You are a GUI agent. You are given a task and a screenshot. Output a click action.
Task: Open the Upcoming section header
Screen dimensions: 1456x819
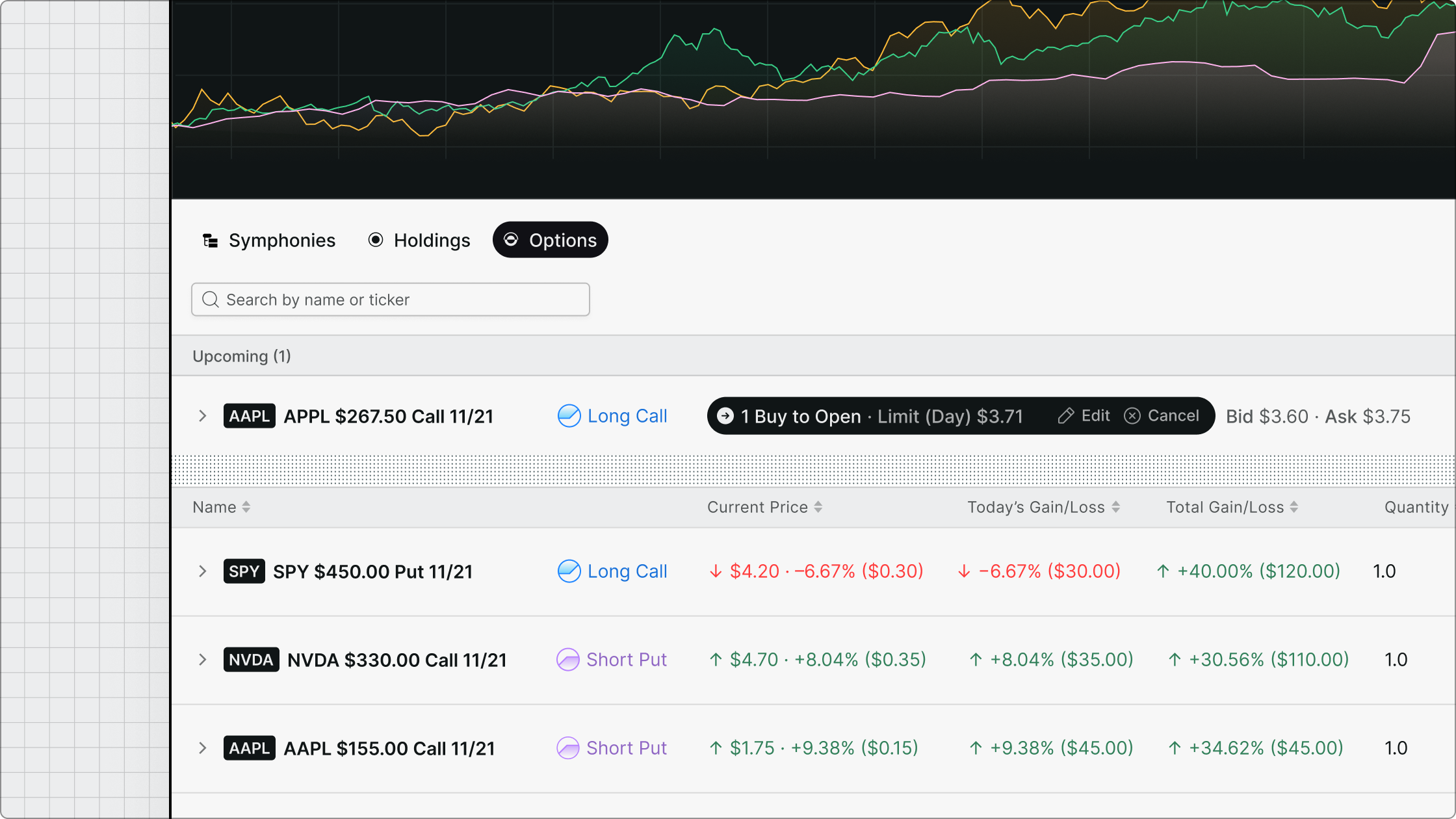(241, 356)
